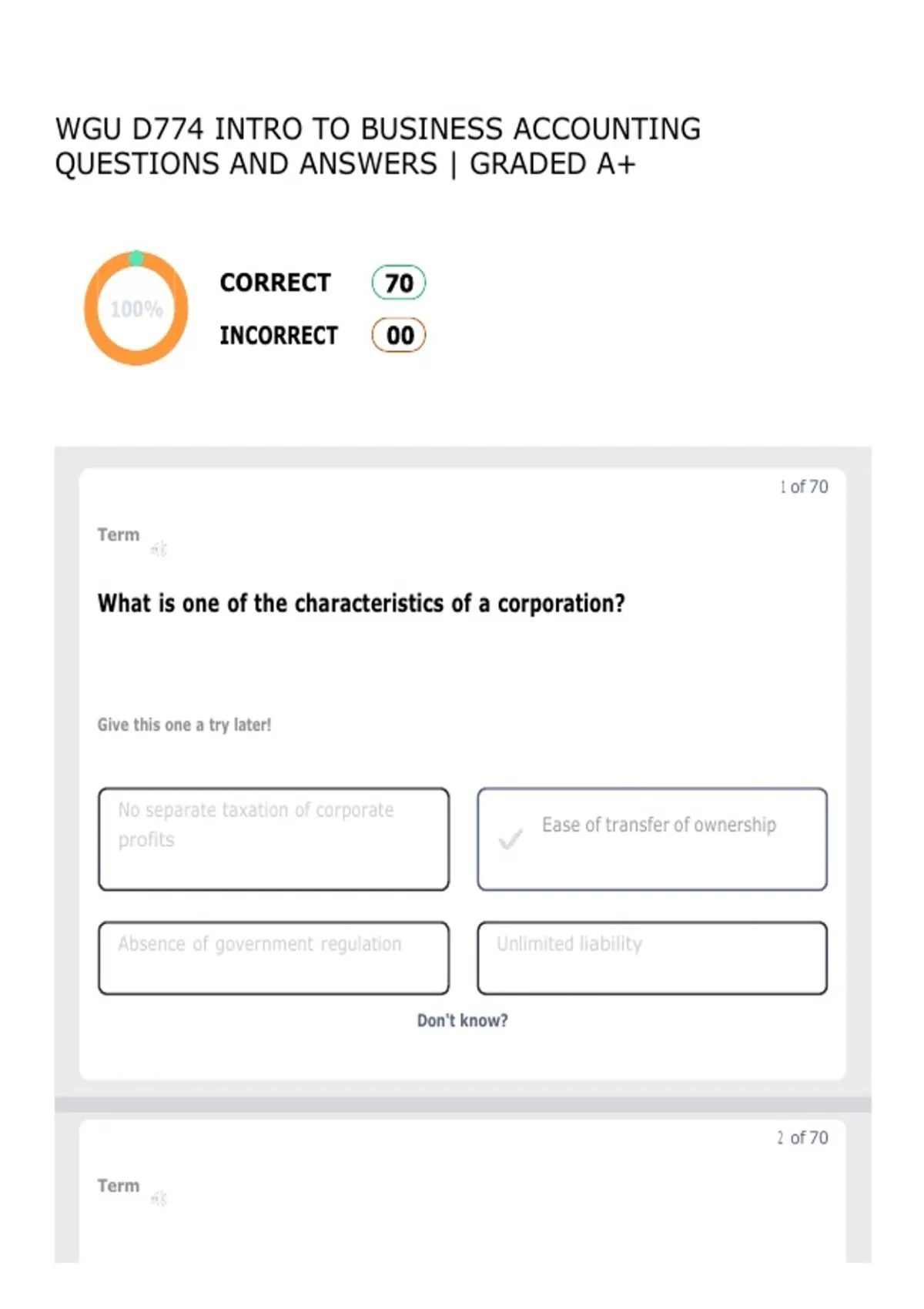Click the second card's 'Term' label

click(119, 1185)
